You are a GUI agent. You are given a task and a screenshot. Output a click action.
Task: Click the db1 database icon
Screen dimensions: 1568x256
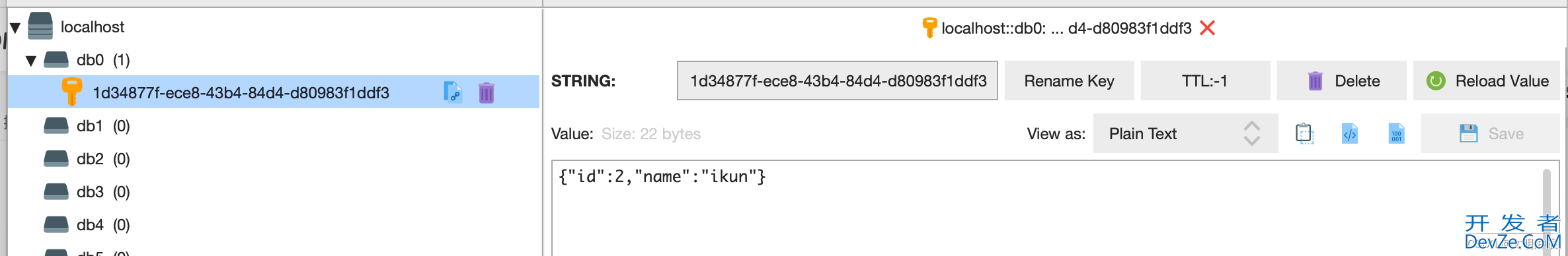coord(56,125)
